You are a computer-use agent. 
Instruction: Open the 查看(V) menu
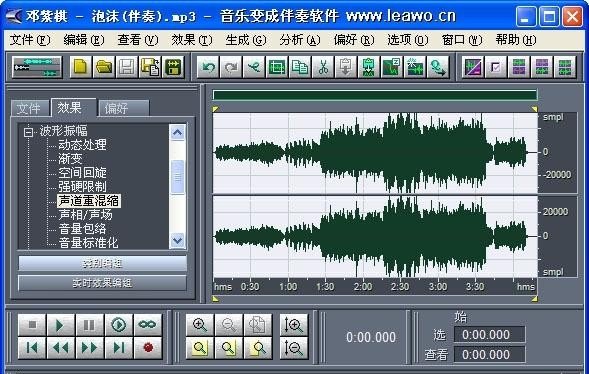tap(138, 39)
